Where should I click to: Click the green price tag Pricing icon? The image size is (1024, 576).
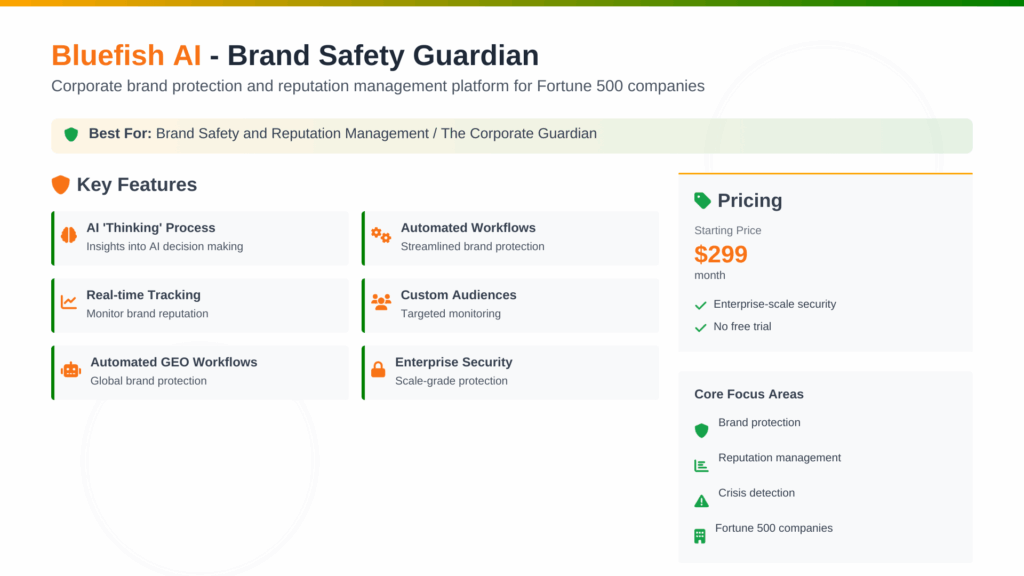point(703,200)
